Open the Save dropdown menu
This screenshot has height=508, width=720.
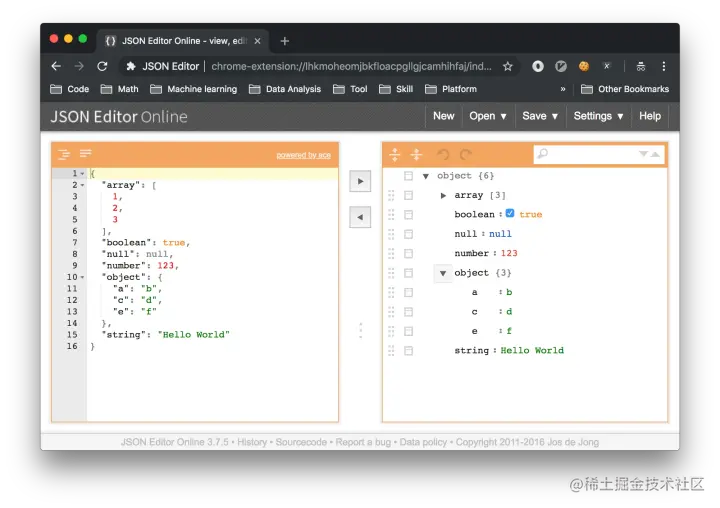tap(540, 116)
